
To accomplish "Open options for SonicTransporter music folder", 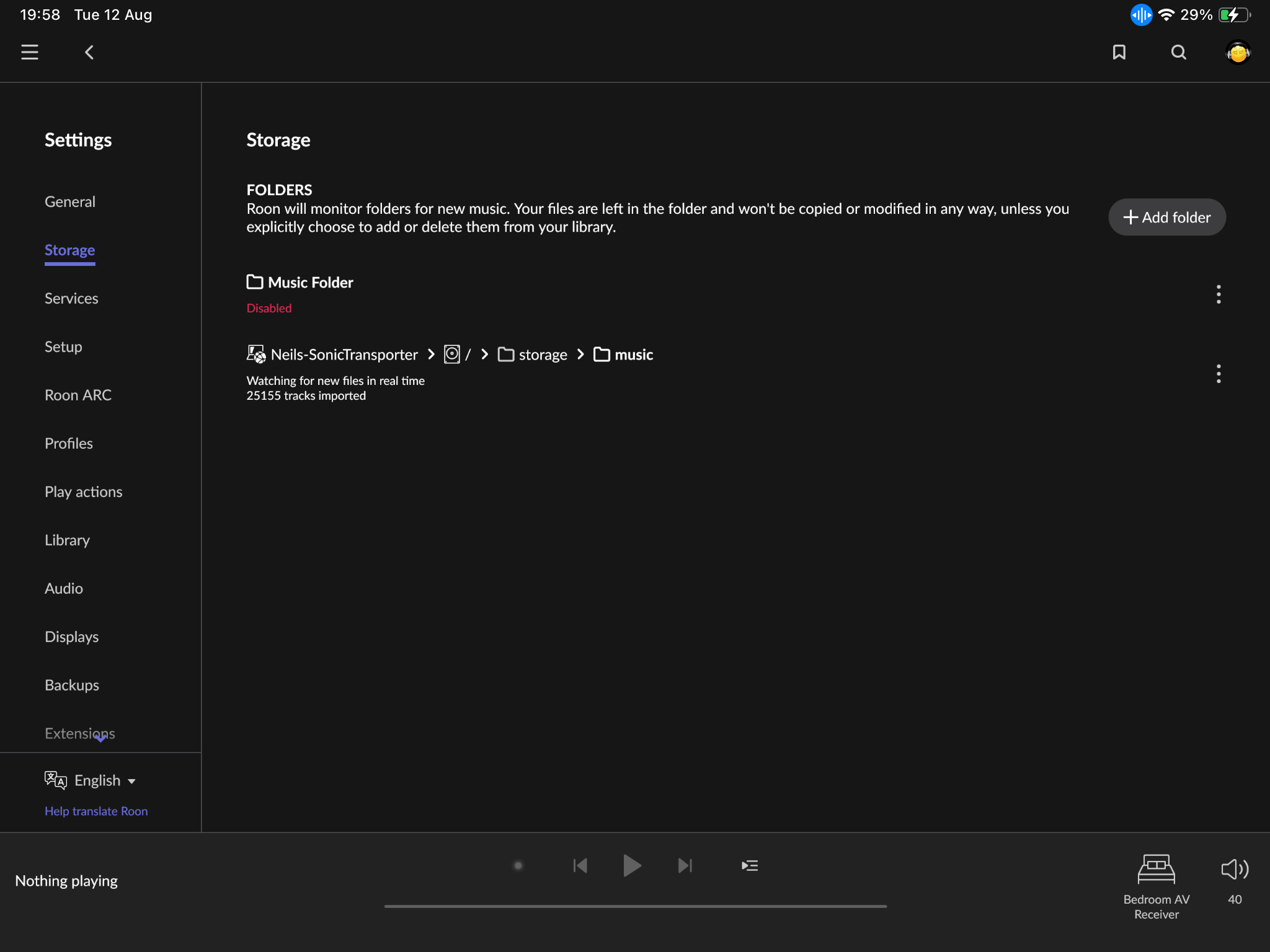I will (x=1218, y=374).
